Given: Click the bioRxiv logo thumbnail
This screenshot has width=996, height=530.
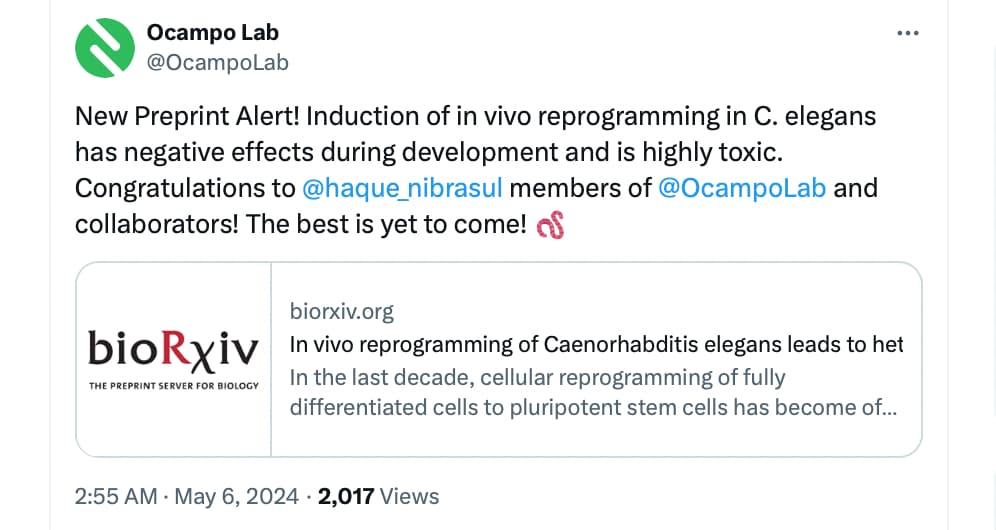Looking at the screenshot, I should click(x=173, y=359).
